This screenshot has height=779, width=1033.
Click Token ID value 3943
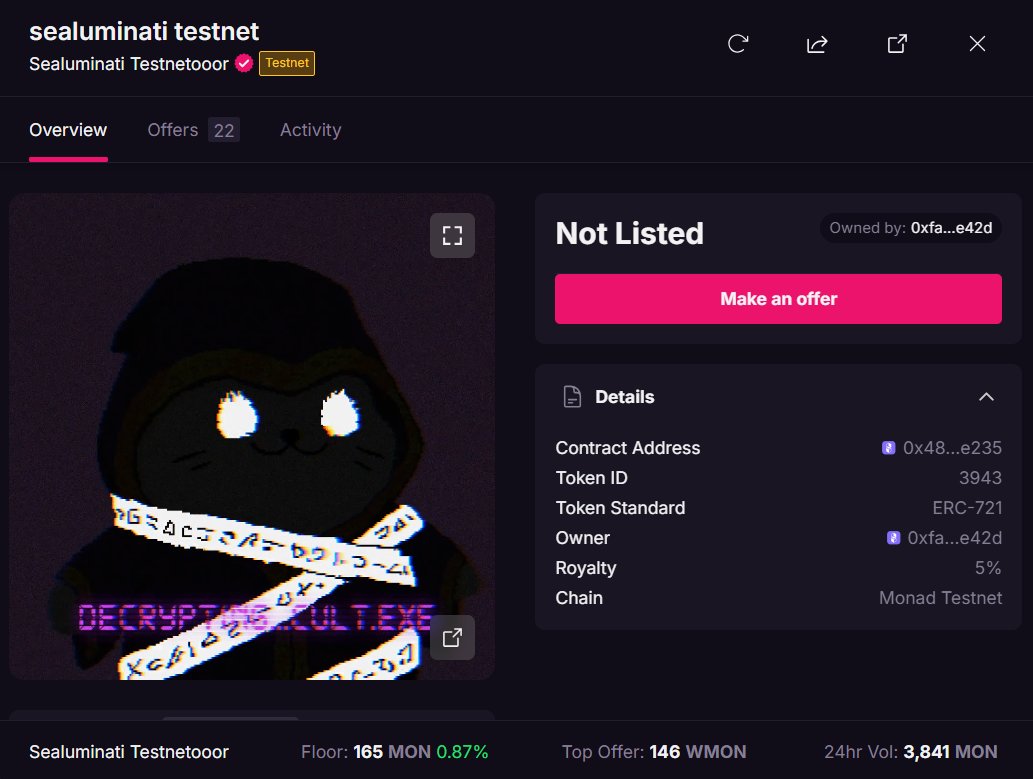980,478
